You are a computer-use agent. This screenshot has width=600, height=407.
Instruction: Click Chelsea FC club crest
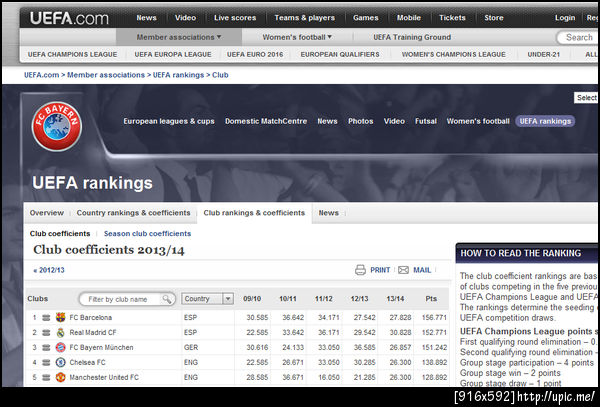point(60,362)
